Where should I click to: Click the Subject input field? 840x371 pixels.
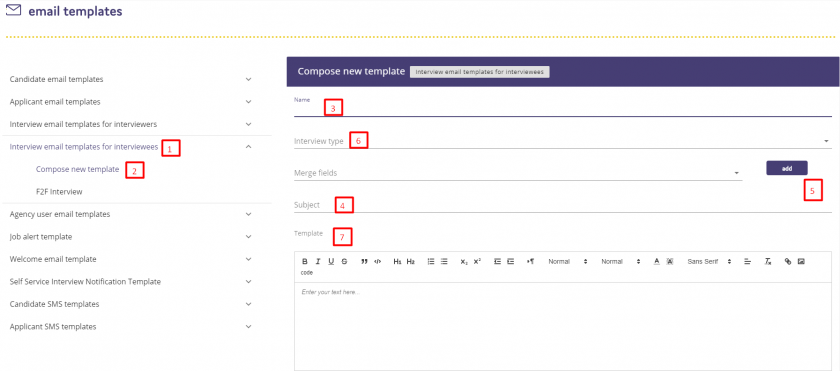tap(562, 205)
